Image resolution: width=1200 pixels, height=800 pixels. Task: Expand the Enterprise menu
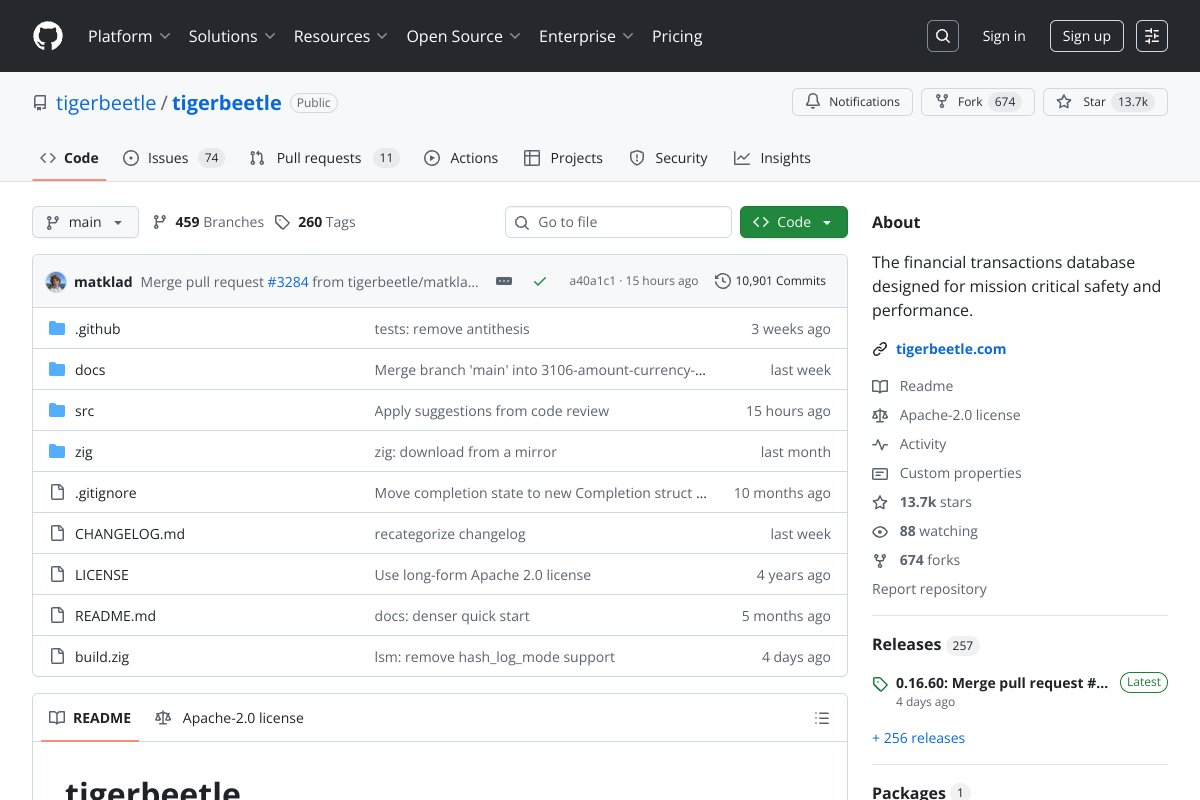tap(586, 36)
